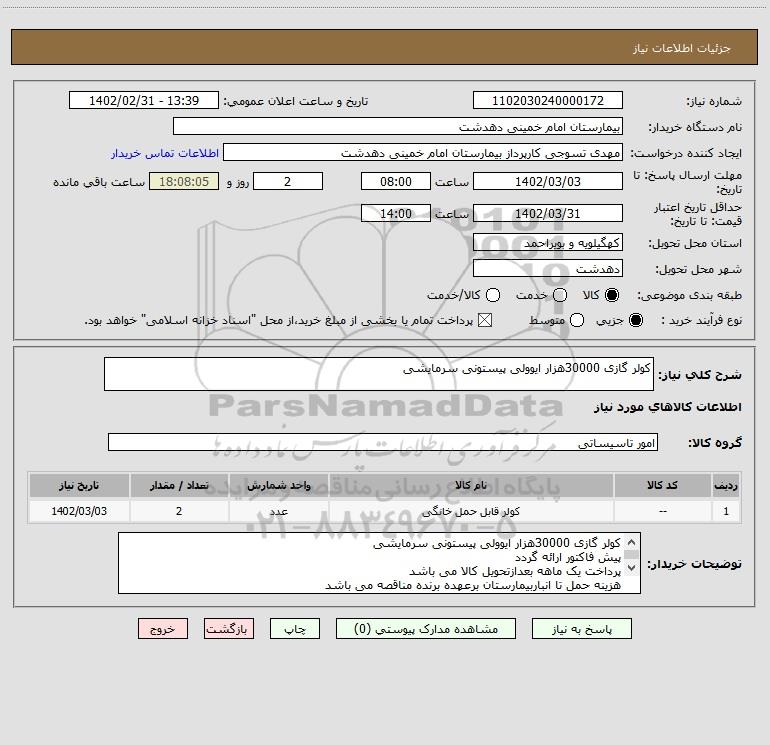This screenshot has width=770, height=745.
Task: Click the استان محل تحویل province field
Action: pyautogui.click(x=548, y=242)
